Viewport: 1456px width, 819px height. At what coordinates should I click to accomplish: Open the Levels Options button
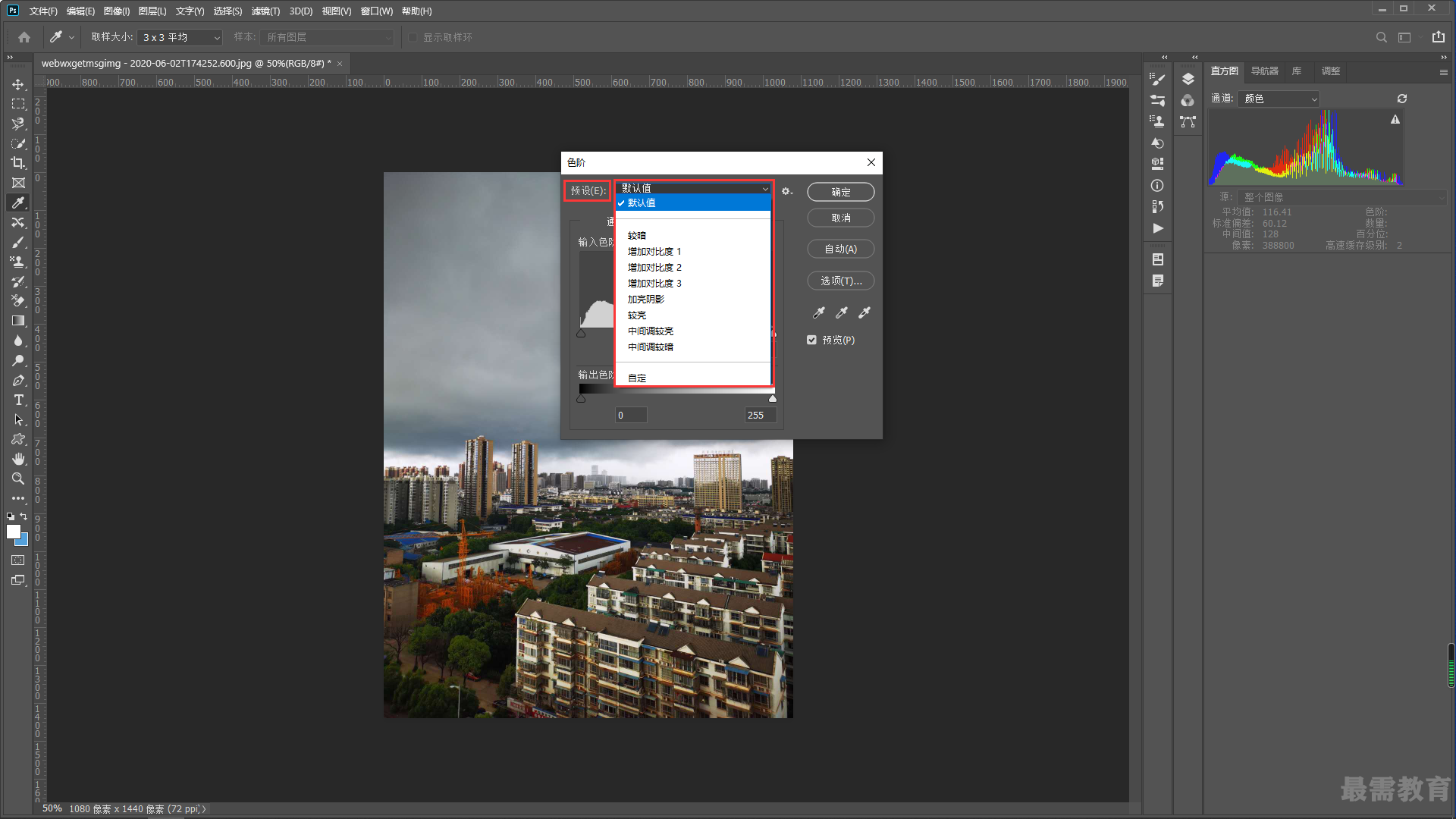(x=840, y=281)
